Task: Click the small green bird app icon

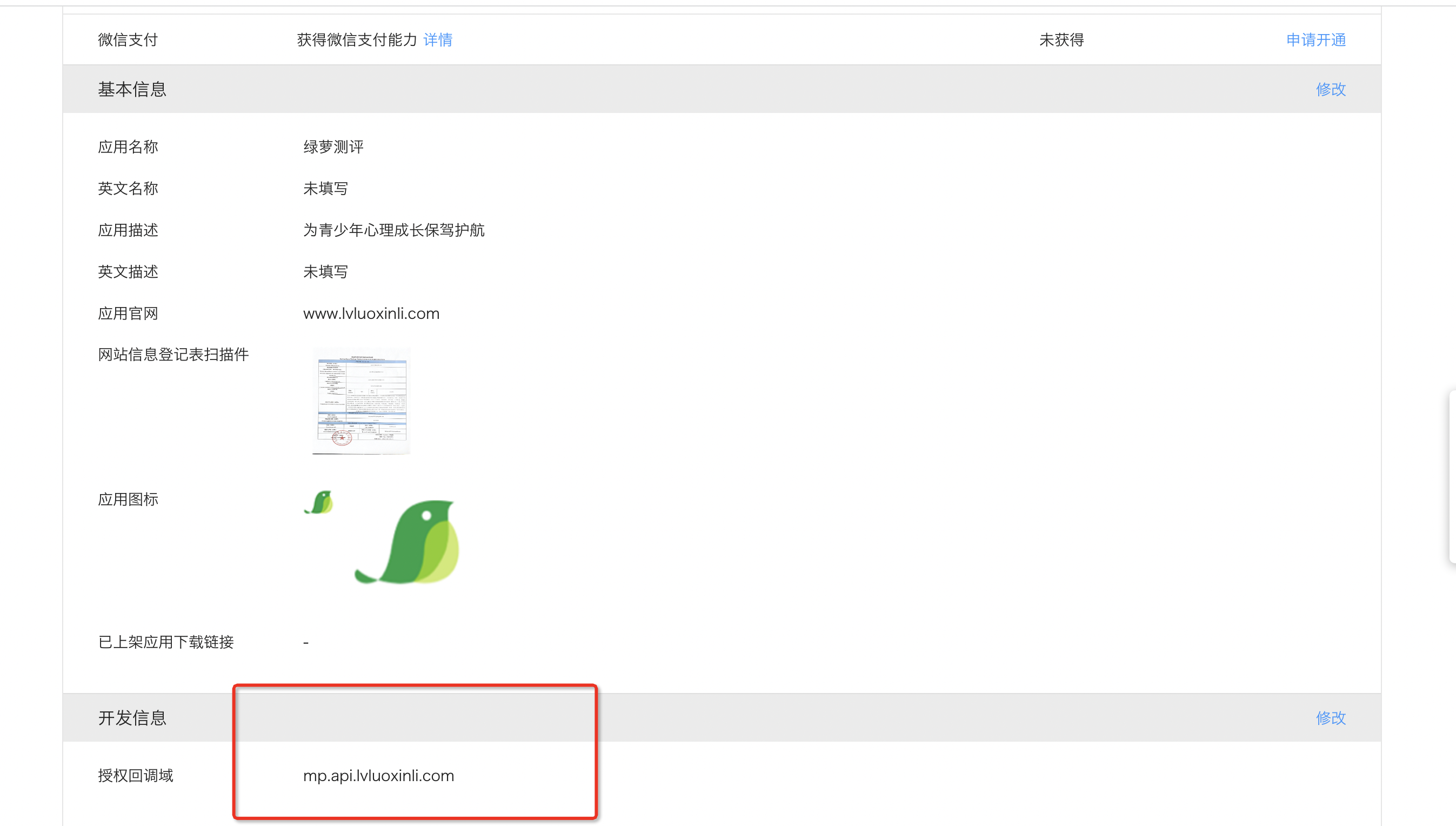Action: pyautogui.click(x=319, y=503)
